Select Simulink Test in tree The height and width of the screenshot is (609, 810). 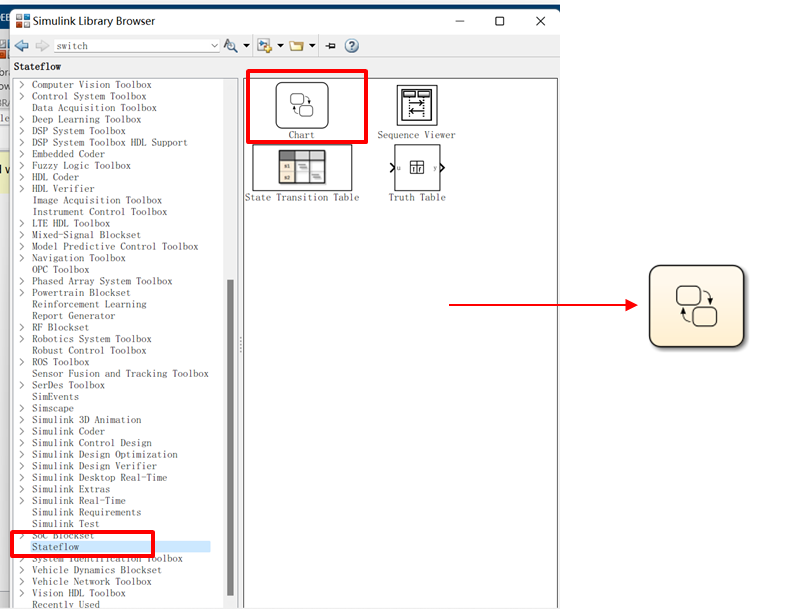pos(66,524)
